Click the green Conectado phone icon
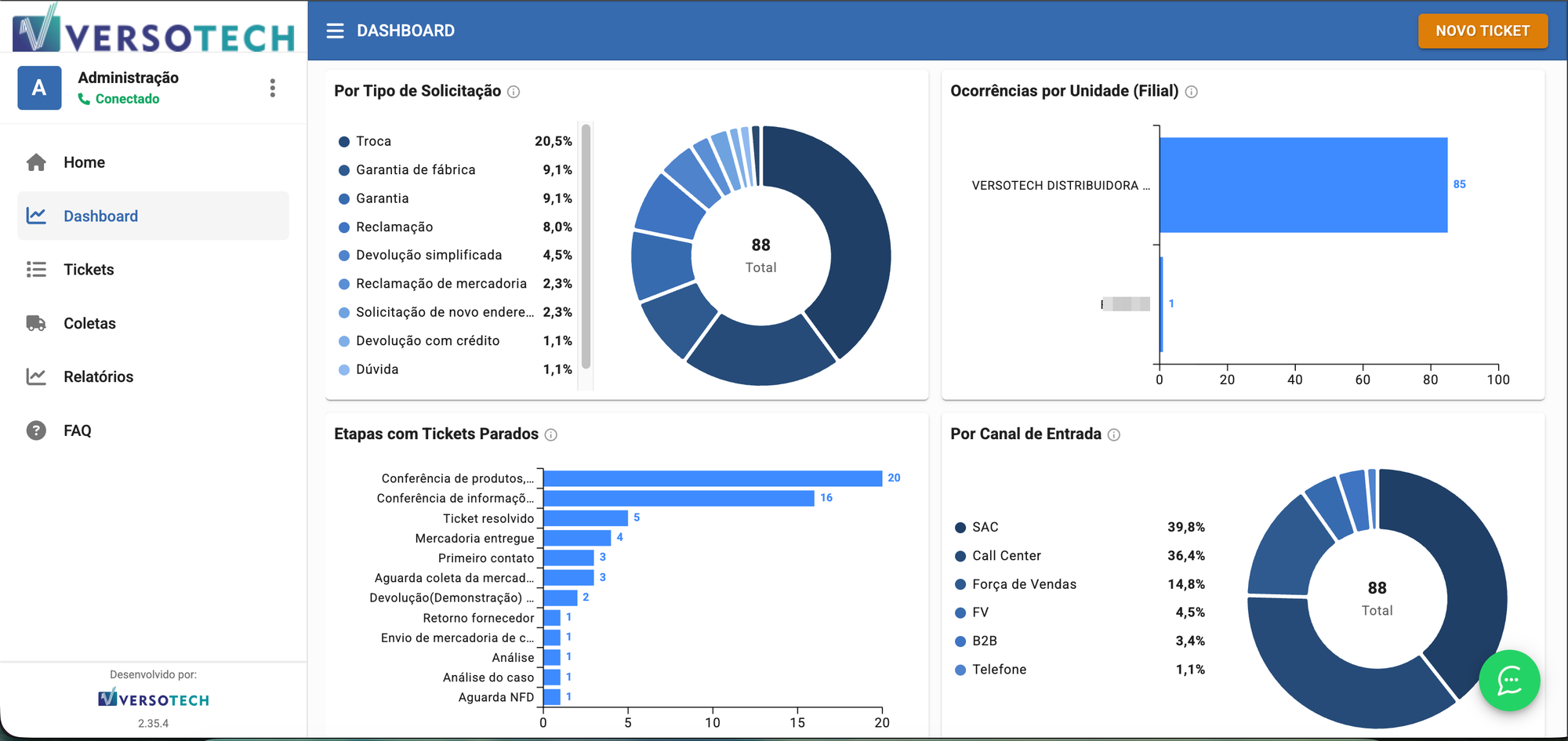 pos(84,99)
